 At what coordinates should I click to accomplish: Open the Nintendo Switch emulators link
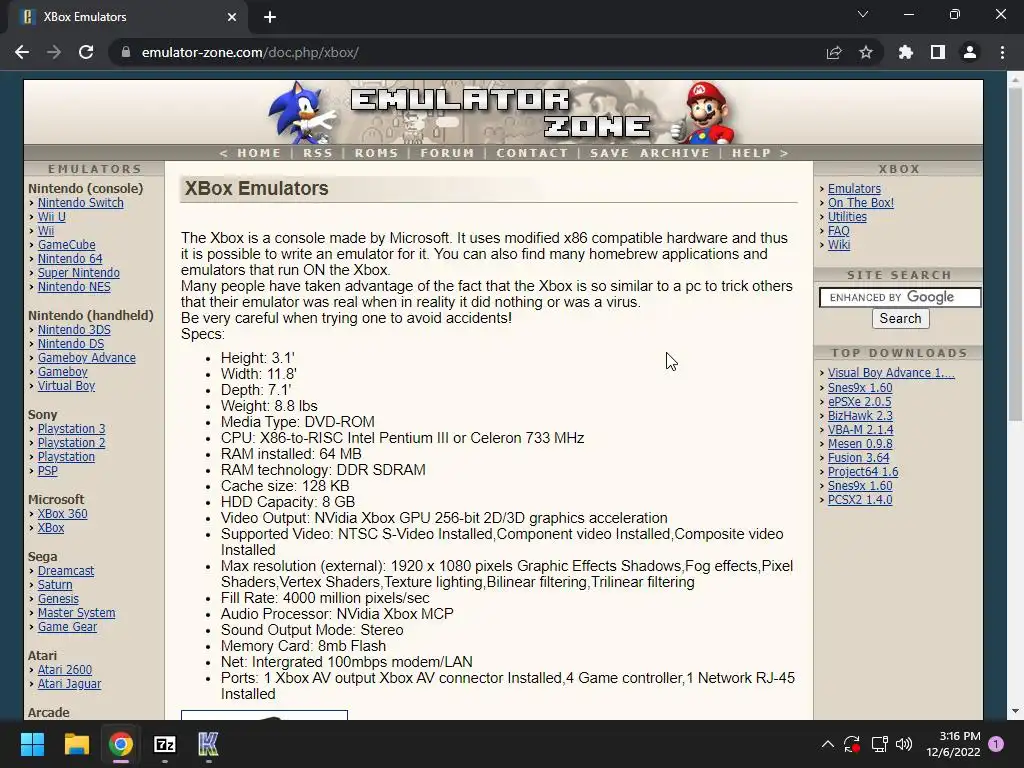(x=80, y=202)
